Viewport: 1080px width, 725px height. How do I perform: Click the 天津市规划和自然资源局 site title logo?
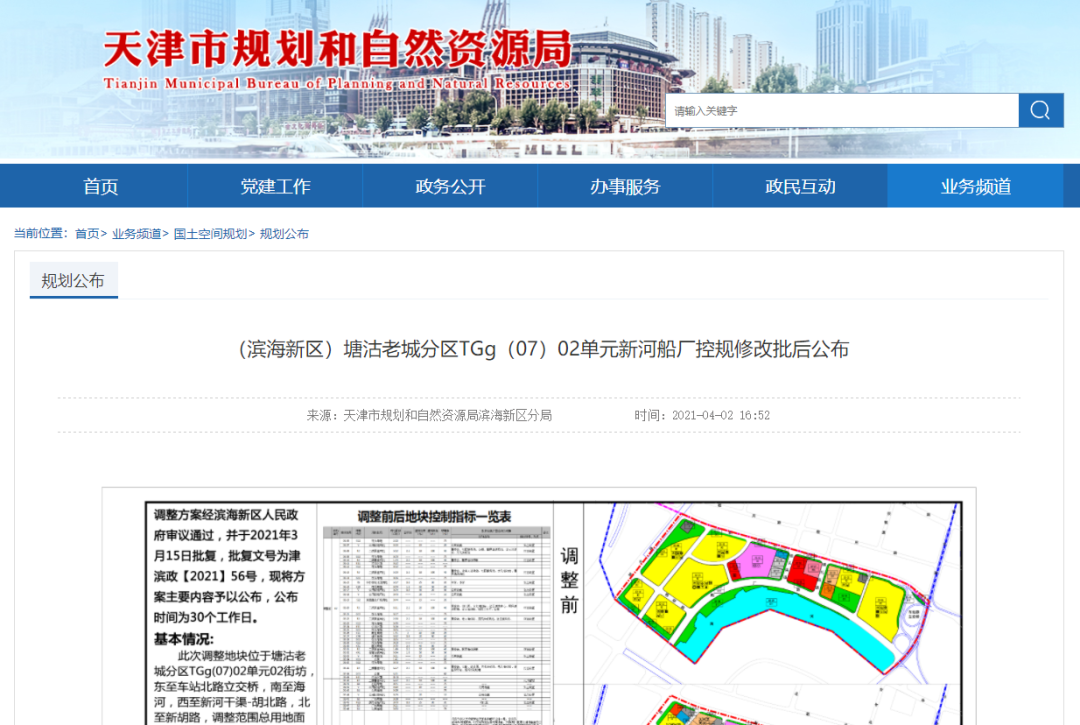pyautogui.click(x=338, y=59)
